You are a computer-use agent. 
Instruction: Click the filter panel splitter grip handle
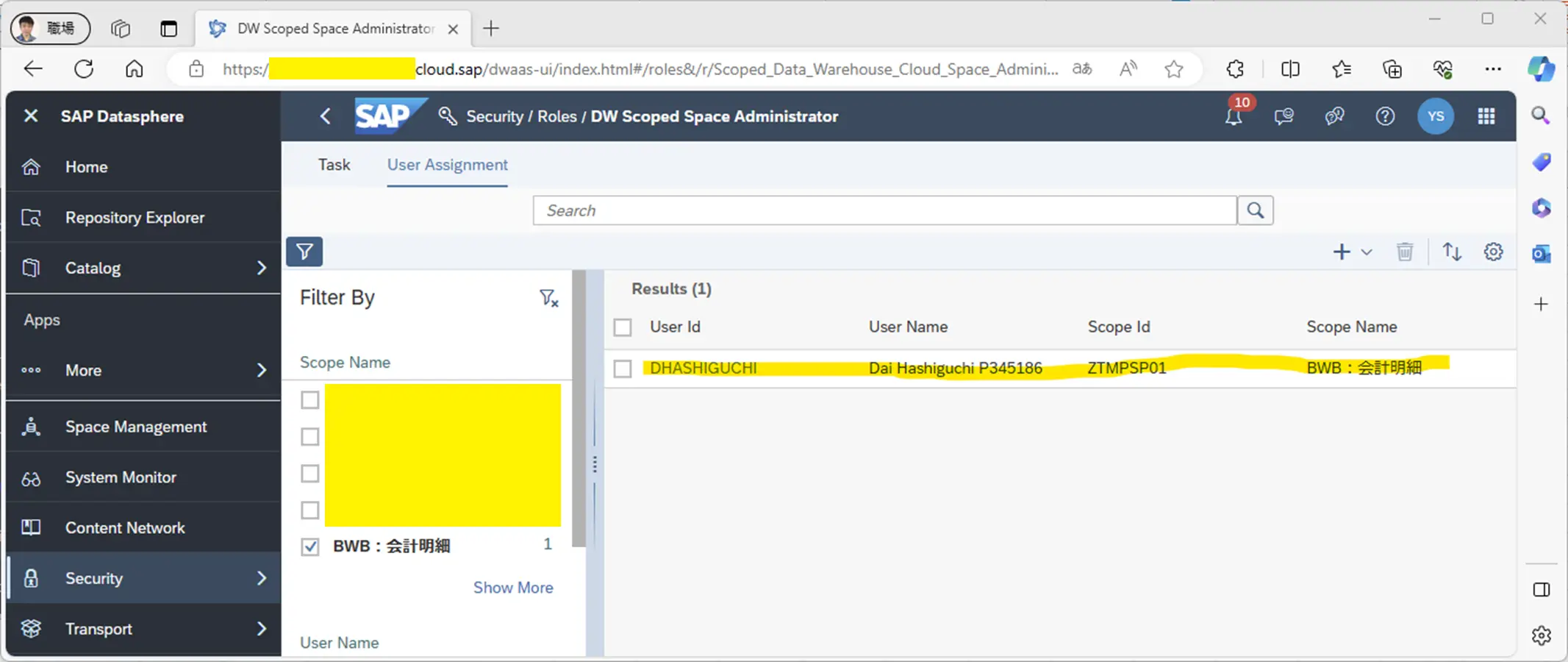click(595, 464)
